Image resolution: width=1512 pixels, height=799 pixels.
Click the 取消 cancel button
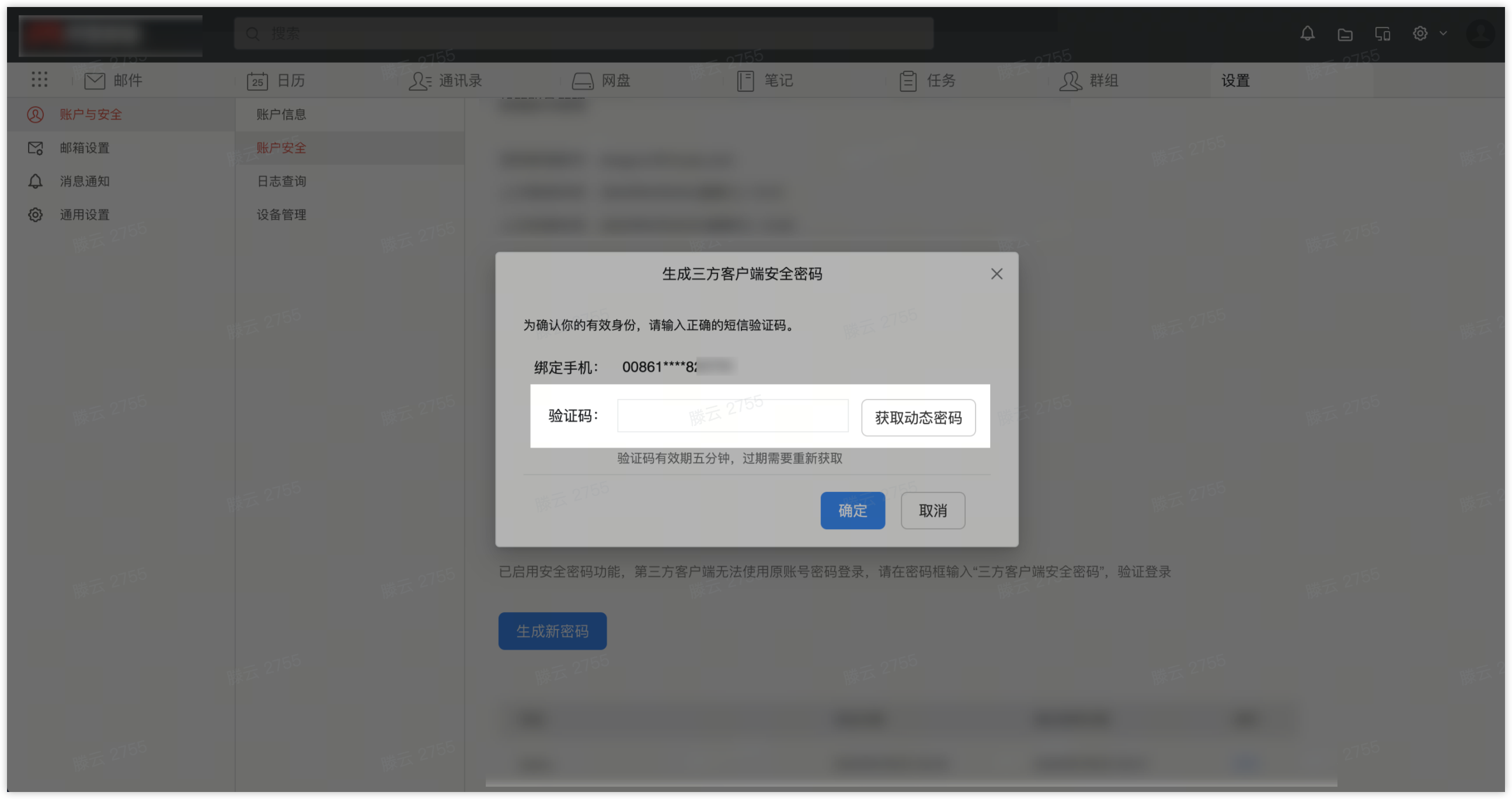[x=933, y=510]
